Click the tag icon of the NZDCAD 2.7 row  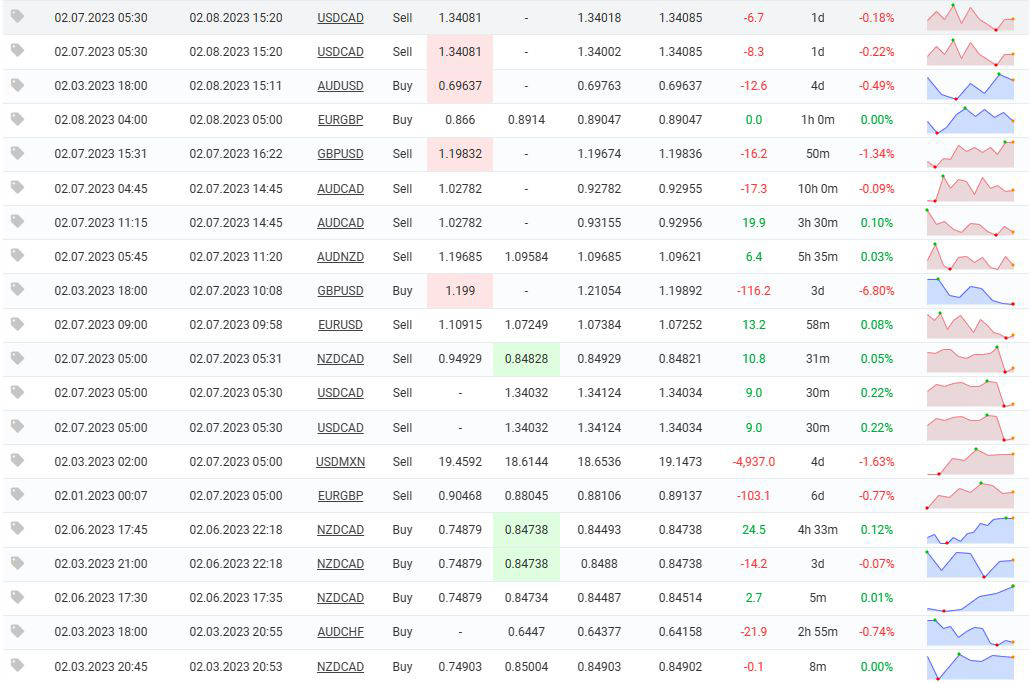click(x=18, y=597)
